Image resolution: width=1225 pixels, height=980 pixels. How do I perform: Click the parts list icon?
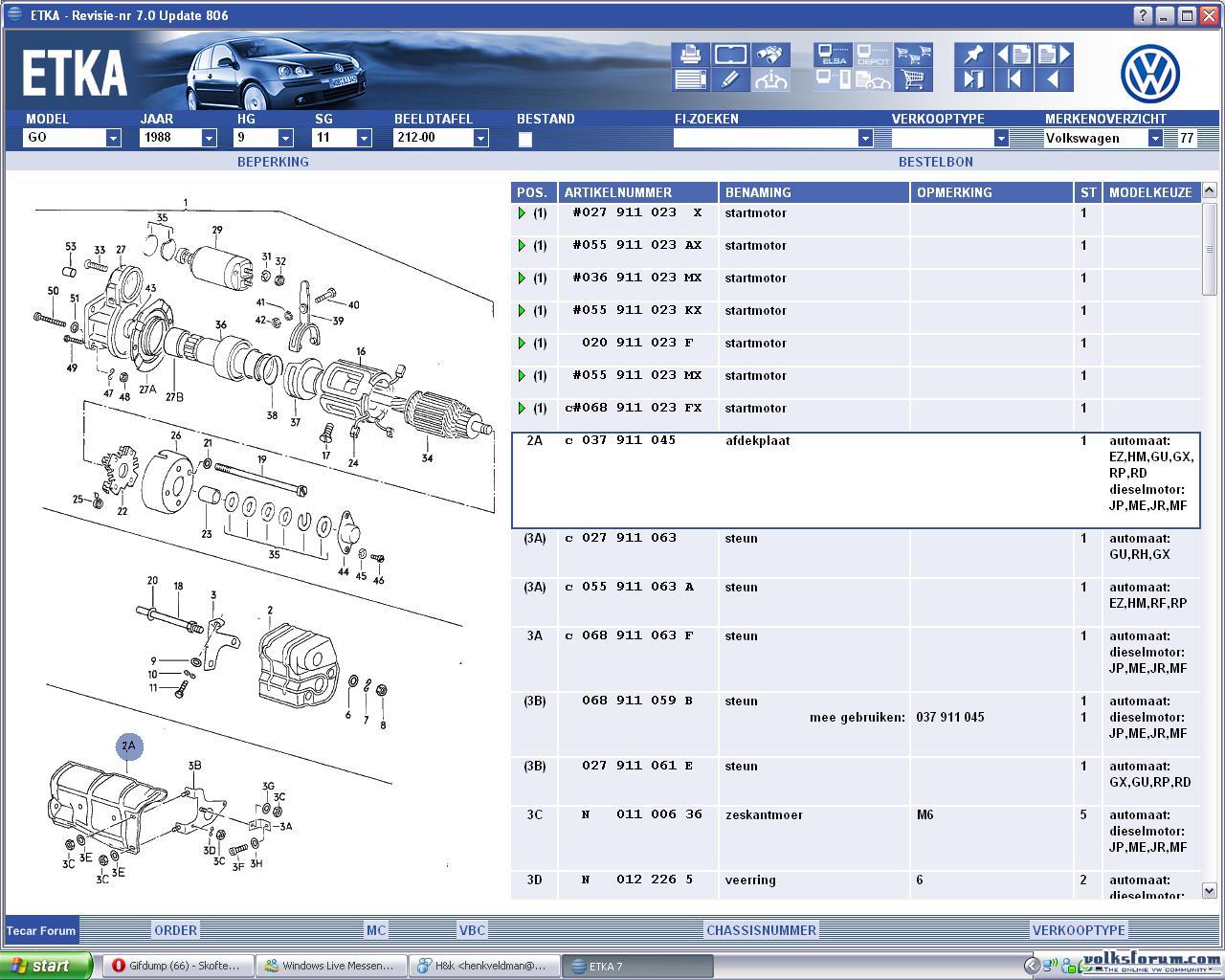[x=690, y=79]
